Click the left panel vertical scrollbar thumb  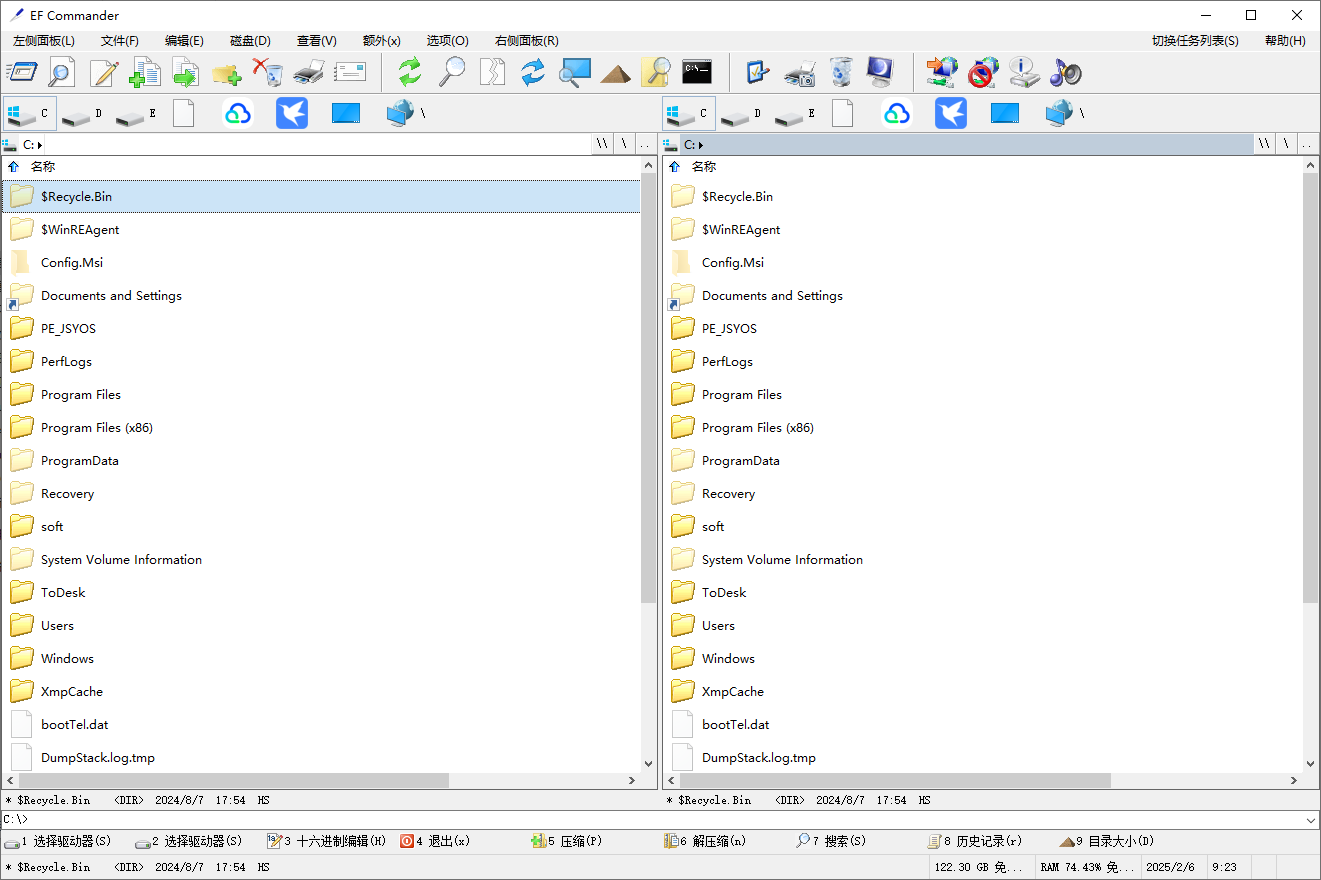point(649,388)
